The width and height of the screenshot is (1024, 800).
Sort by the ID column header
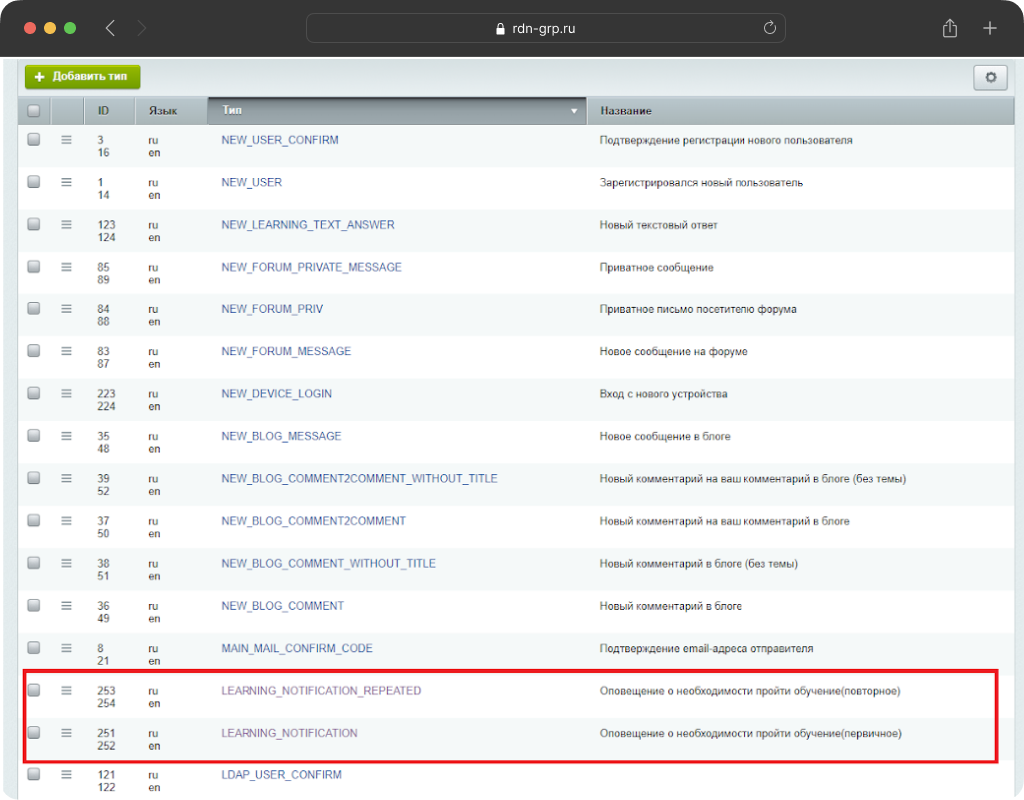point(104,110)
